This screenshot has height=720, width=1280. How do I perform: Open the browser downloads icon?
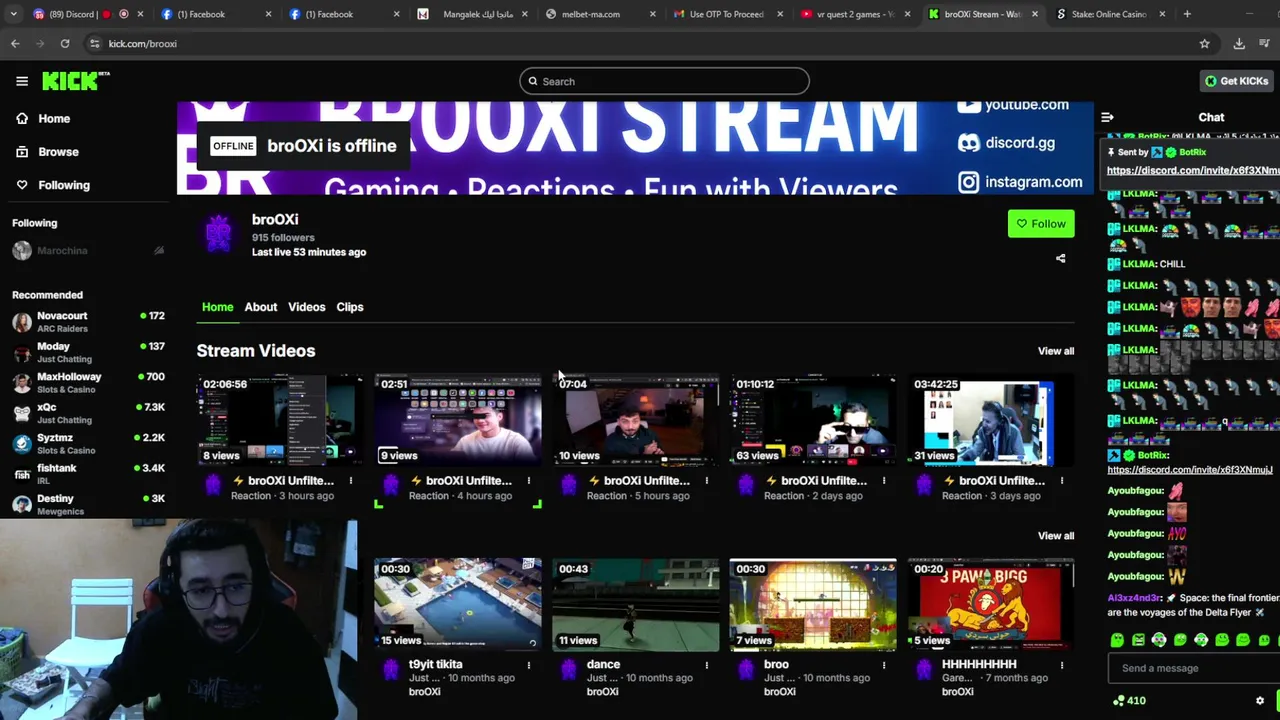coord(1239,44)
